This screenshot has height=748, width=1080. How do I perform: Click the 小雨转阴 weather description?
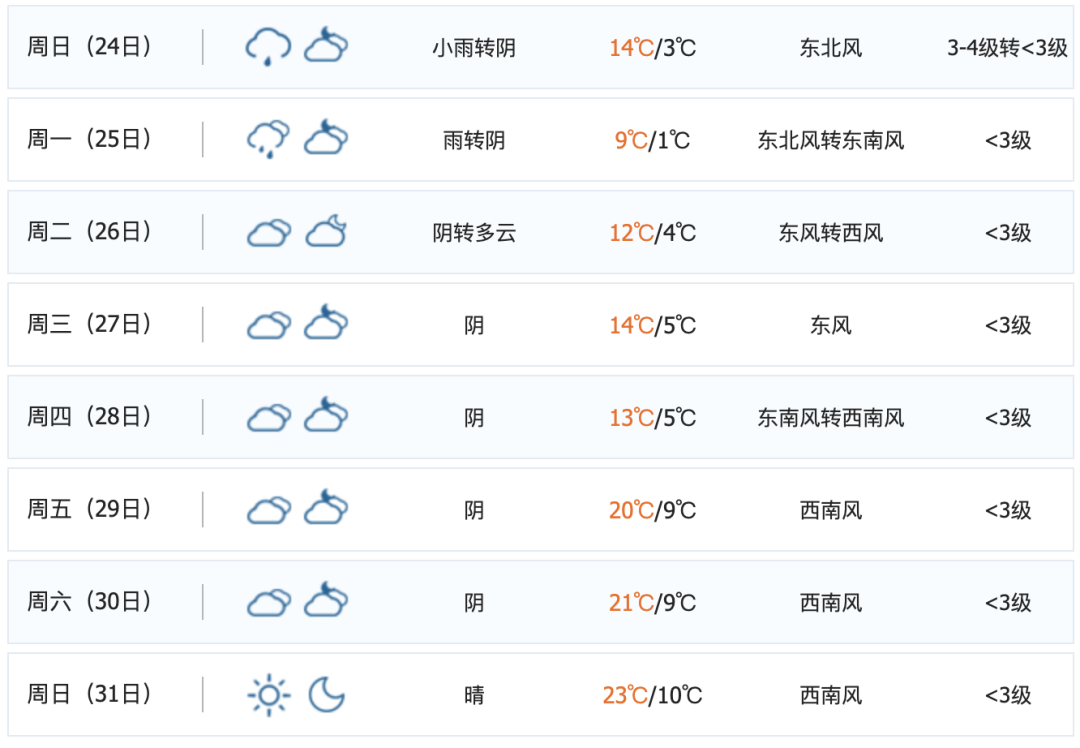(x=474, y=48)
